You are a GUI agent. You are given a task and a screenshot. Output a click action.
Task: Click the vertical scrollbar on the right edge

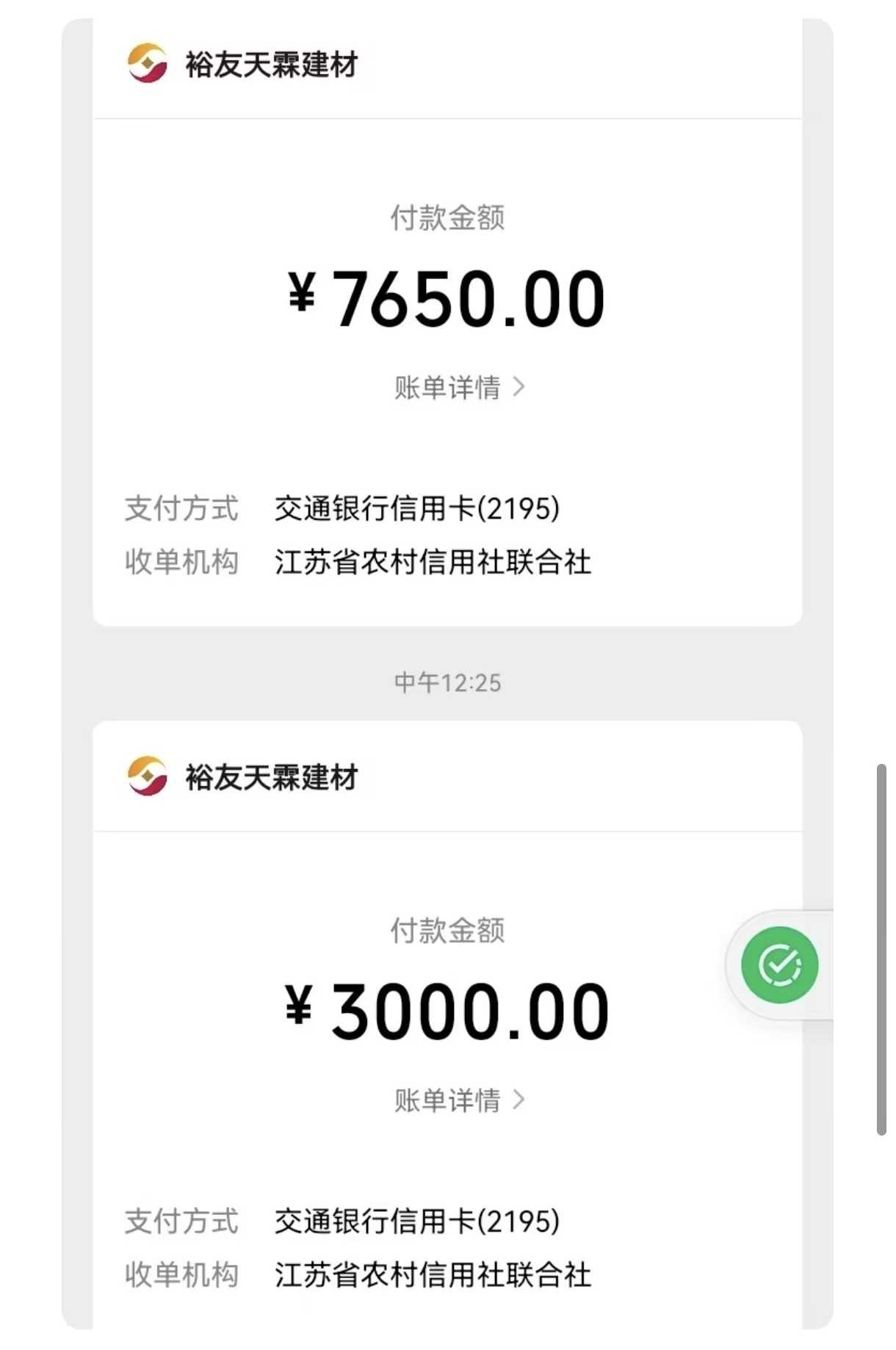[881, 949]
